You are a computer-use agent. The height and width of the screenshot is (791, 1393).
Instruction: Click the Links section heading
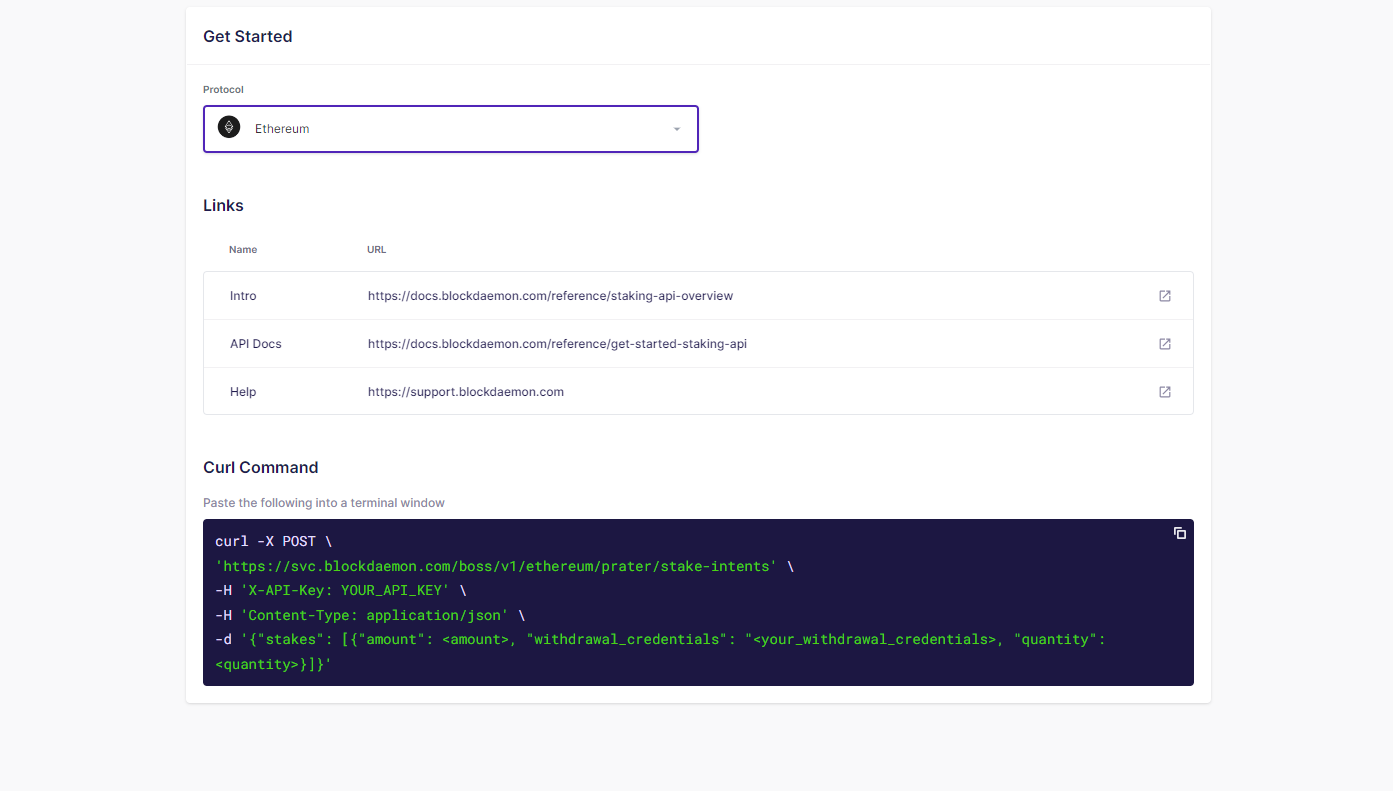pyautogui.click(x=223, y=205)
